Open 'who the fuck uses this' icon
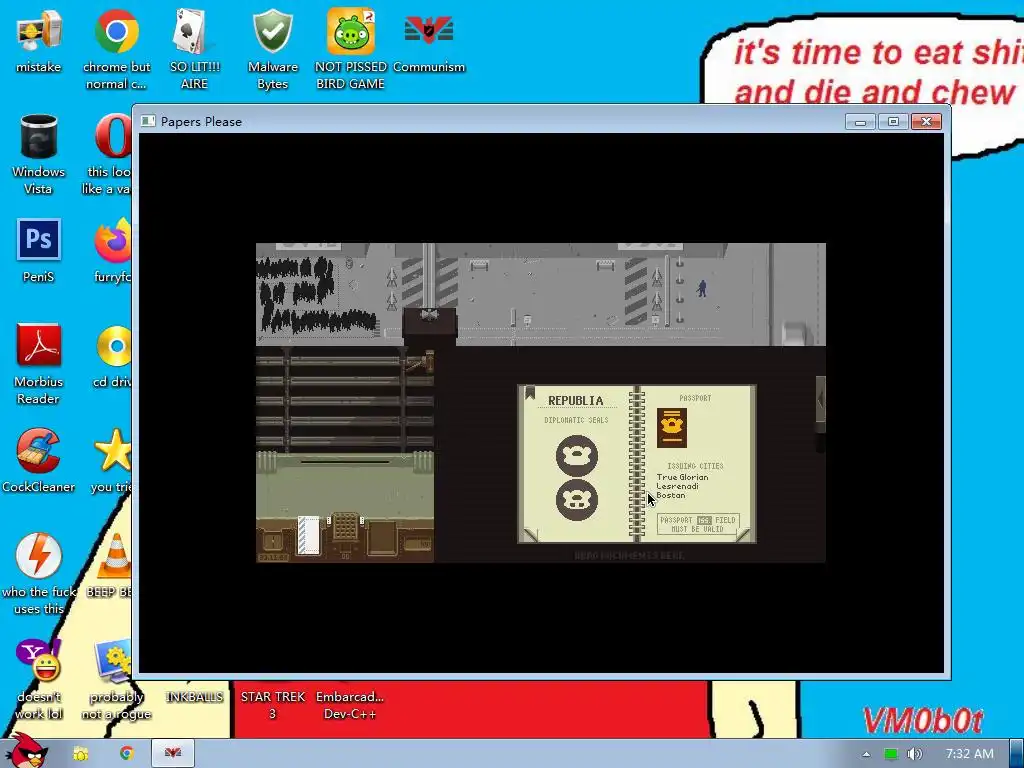This screenshot has width=1024, height=768. coord(39,574)
